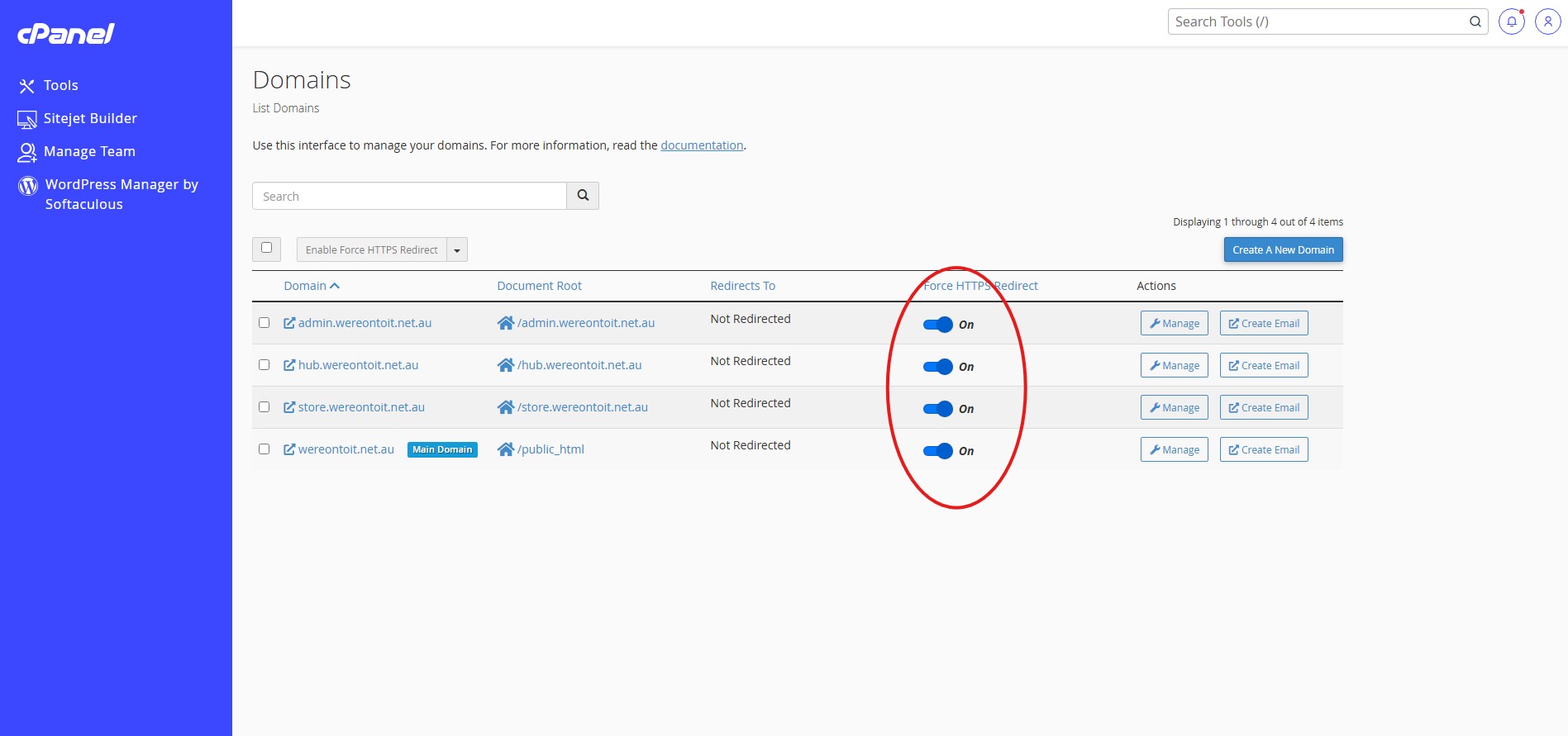Click external link icon beside admin.wereontoit.net.au
The image size is (1568, 736).
289,323
